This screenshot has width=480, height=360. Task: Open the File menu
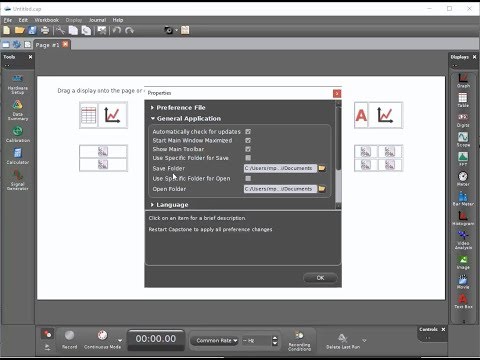(8, 20)
